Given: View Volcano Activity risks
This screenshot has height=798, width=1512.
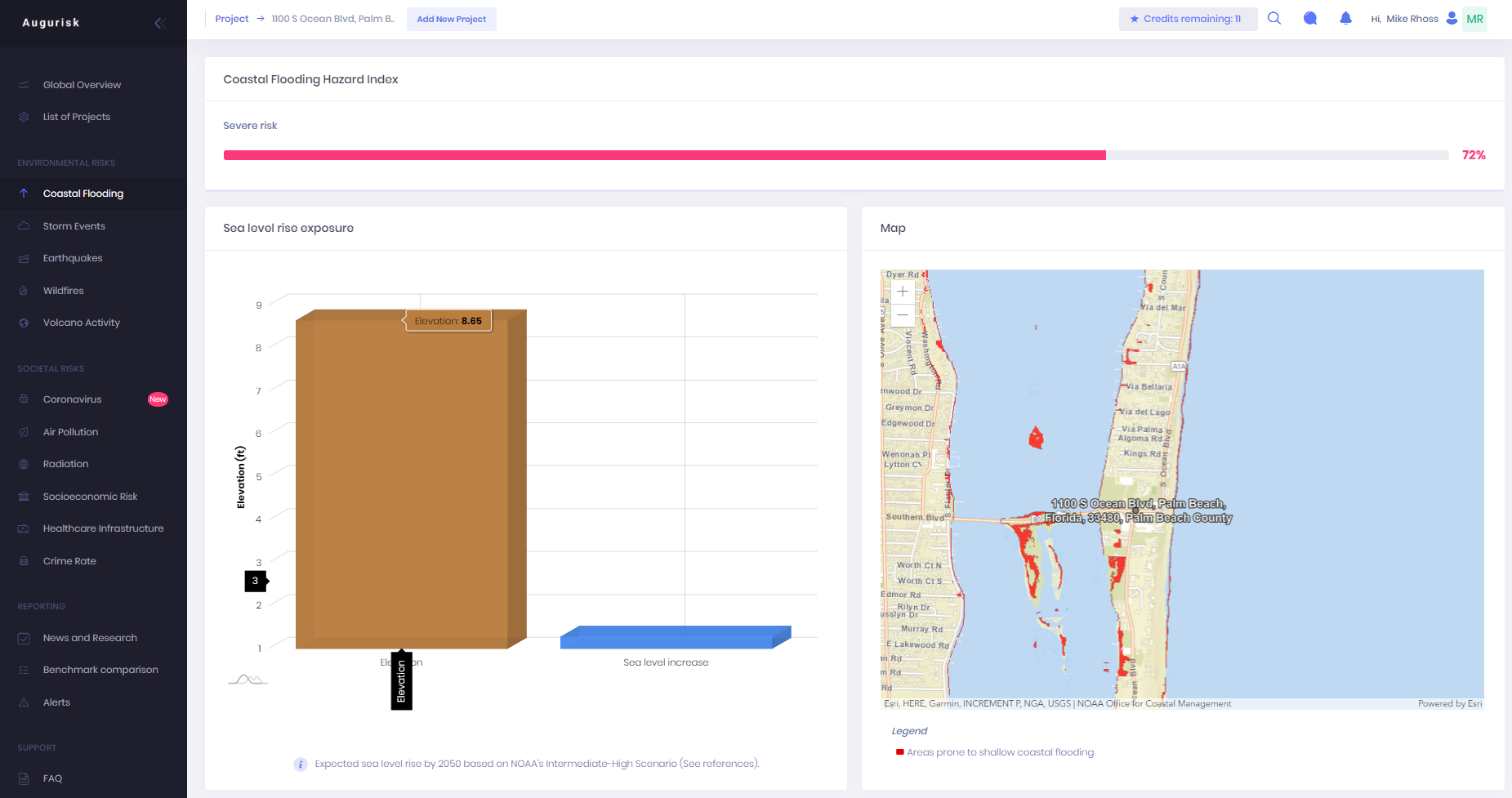Looking at the screenshot, I should coord(82,322).
